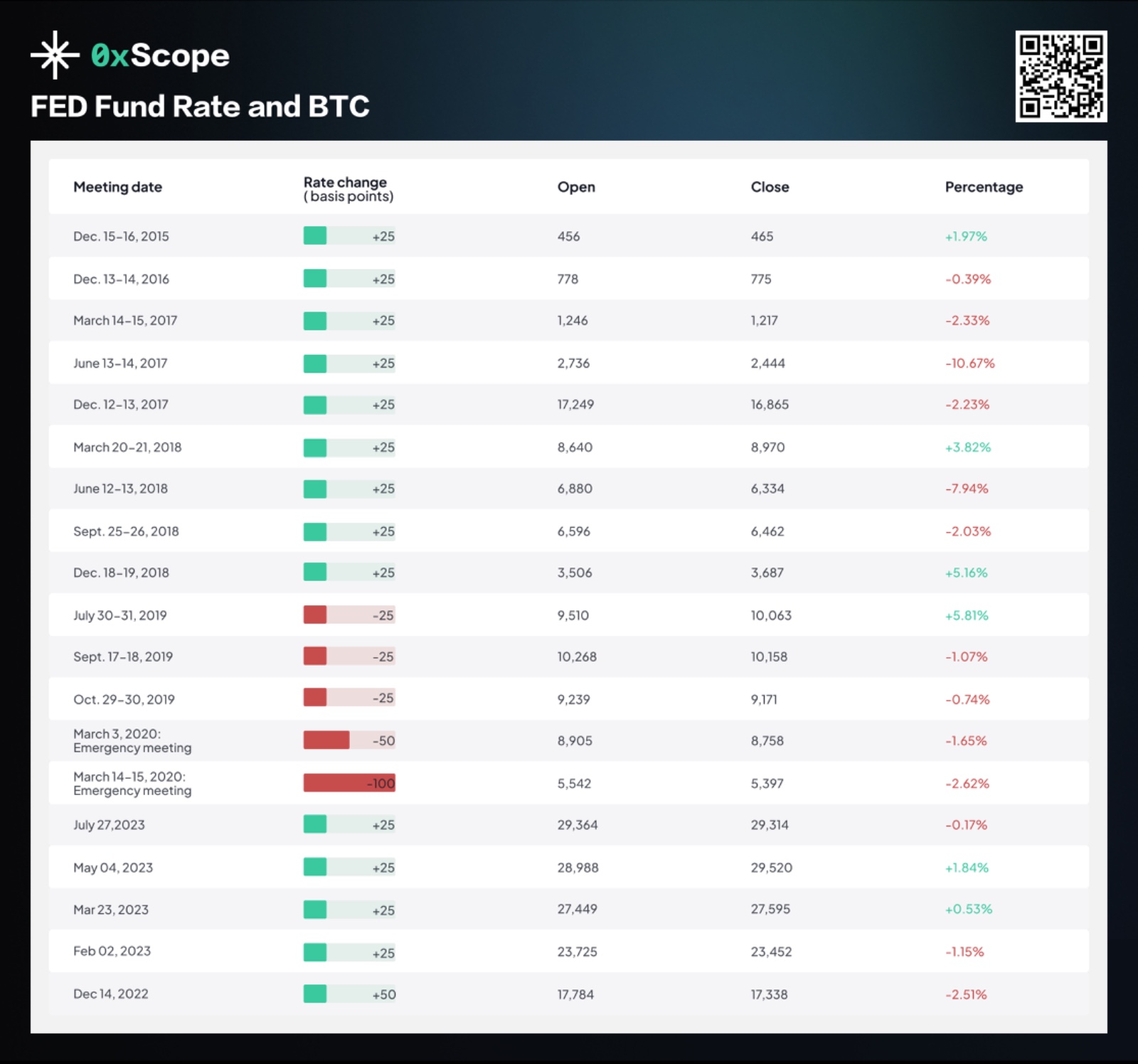1138x1064 pixels.
Task: Click the 0xScope brand name text
Action: point(160,55)
